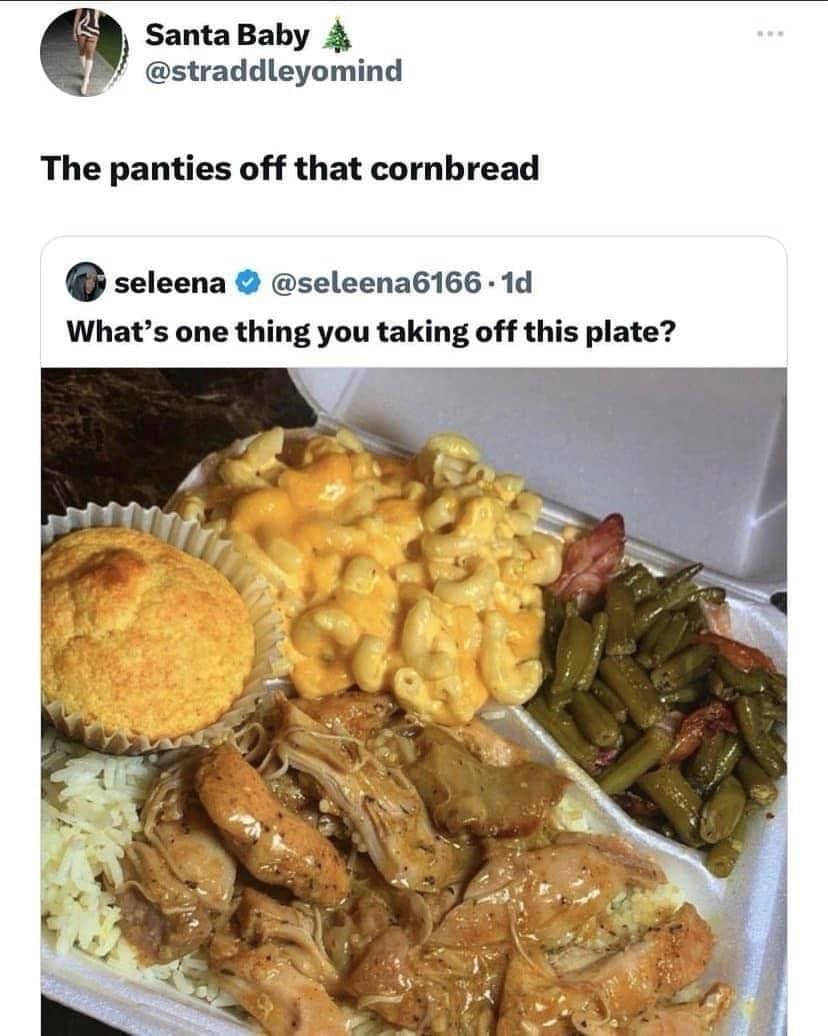Image resolution: width=828 pixels, height=1036 pixels.
Task: Select the text "The panties off that cornbread"
Action: 290,168
